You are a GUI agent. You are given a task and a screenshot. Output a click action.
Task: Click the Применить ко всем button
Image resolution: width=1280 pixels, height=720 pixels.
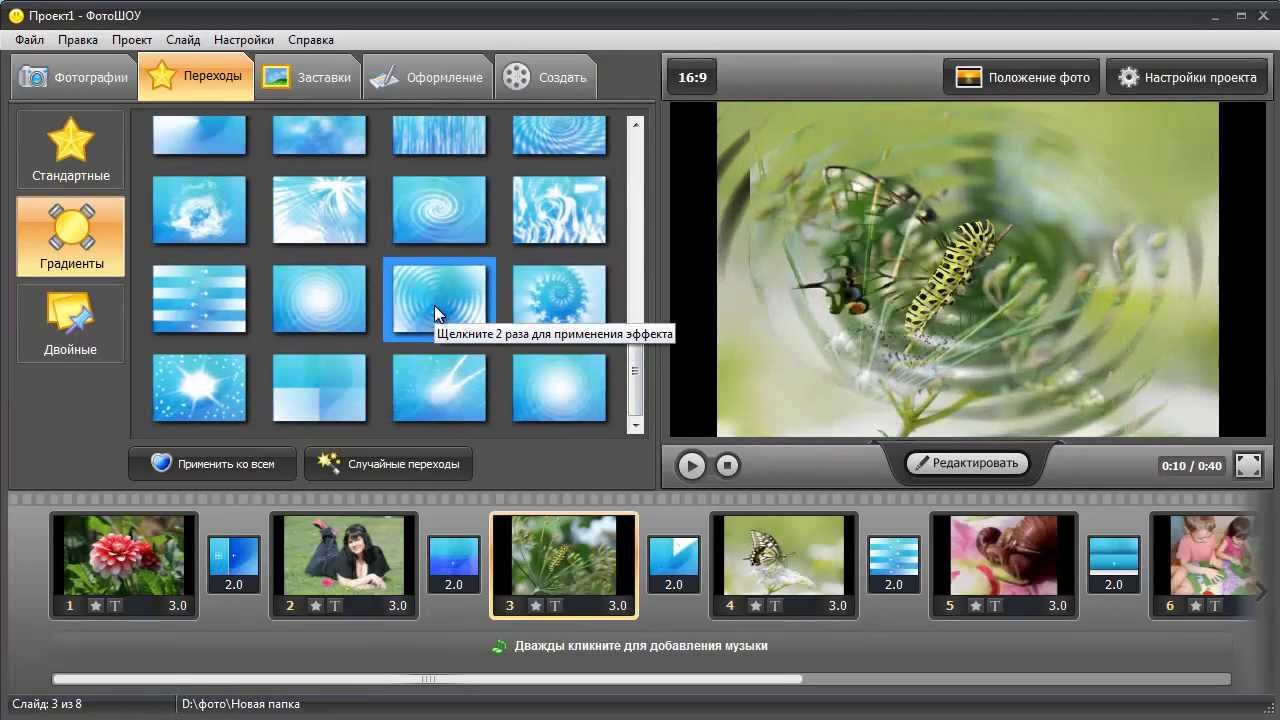(x=213, y=464)
